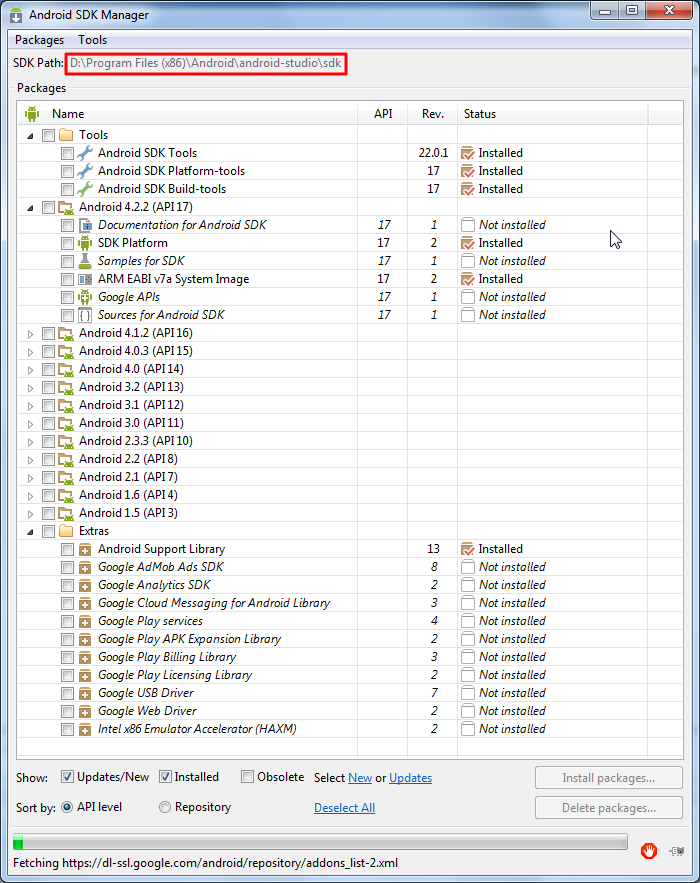Collapse the Android 4.2.2 (API 17) group
Screen dimensions: 700x883
[x=30, y=208]
